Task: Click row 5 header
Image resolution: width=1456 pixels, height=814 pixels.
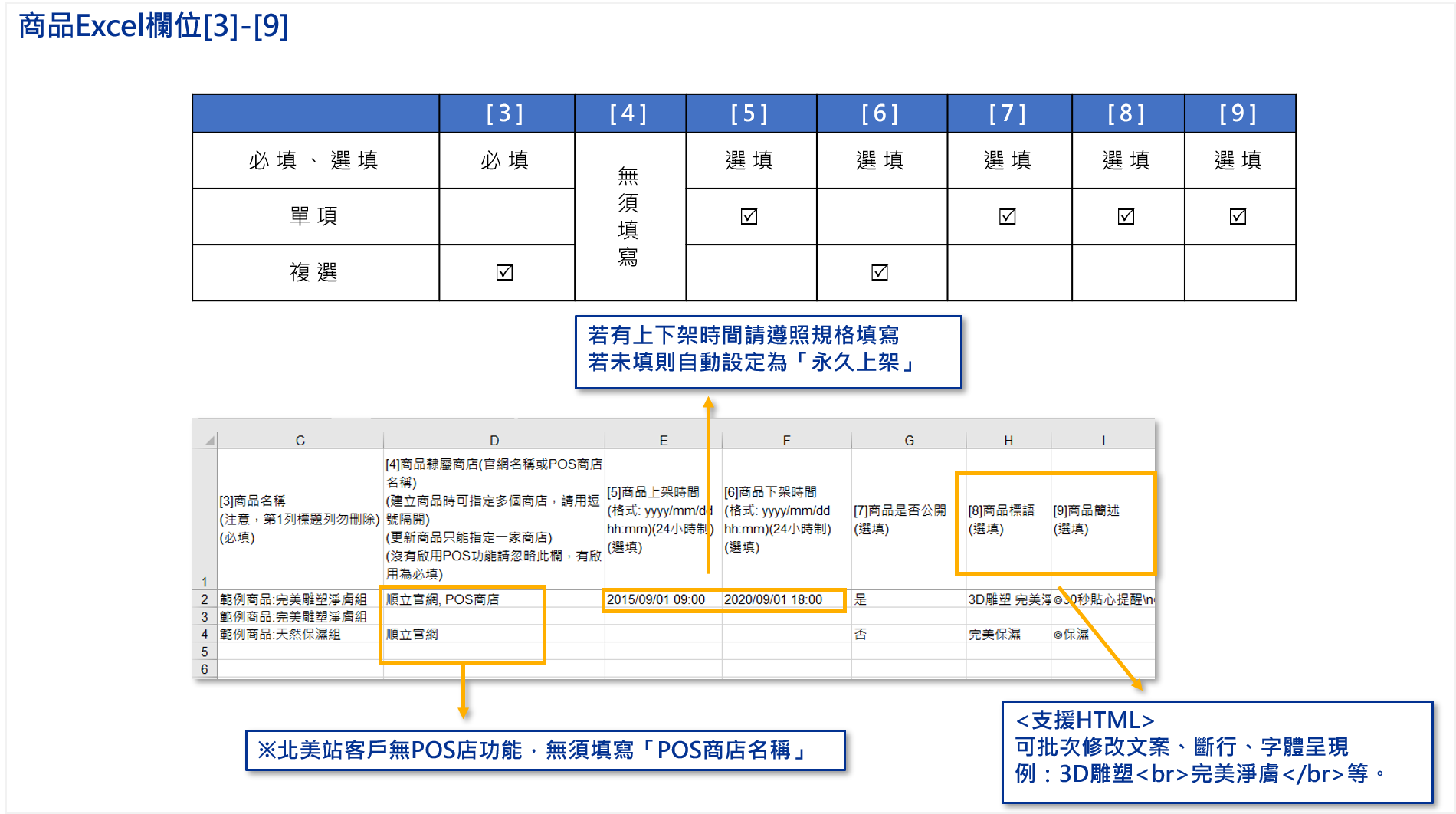Action: [x=205, y=652]
